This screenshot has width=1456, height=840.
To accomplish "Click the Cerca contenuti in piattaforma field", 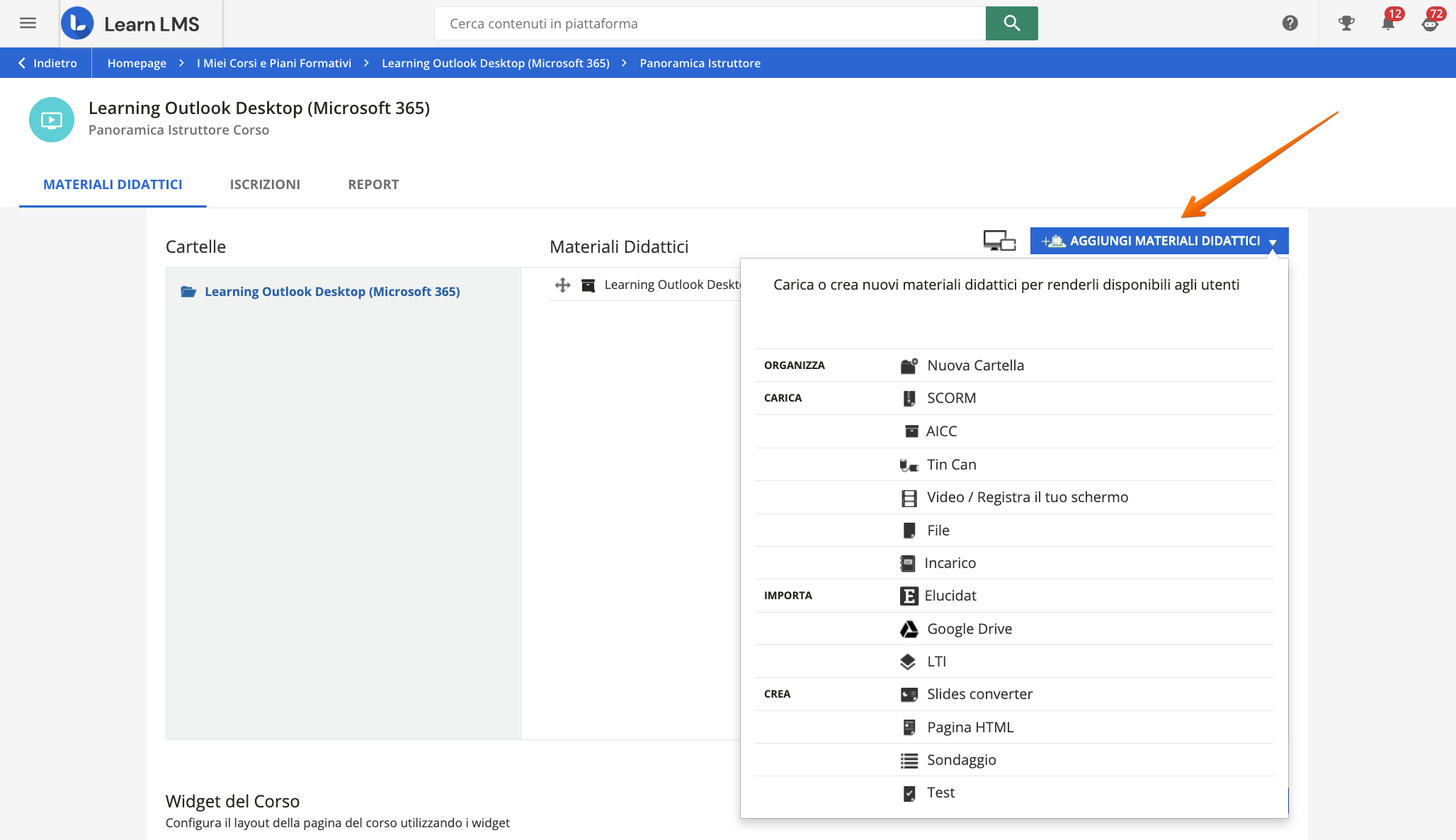I will 710,23.
